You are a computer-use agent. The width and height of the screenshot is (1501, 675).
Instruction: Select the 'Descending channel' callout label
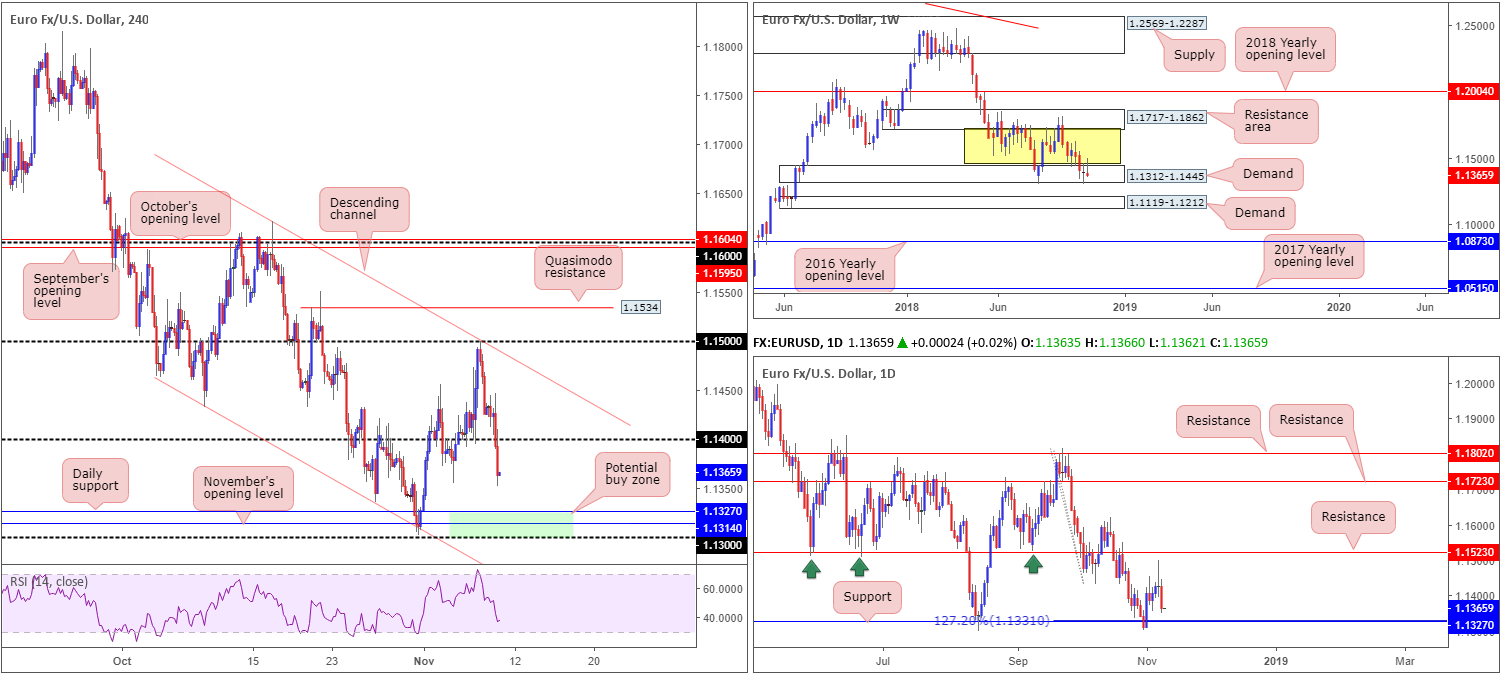366,207
